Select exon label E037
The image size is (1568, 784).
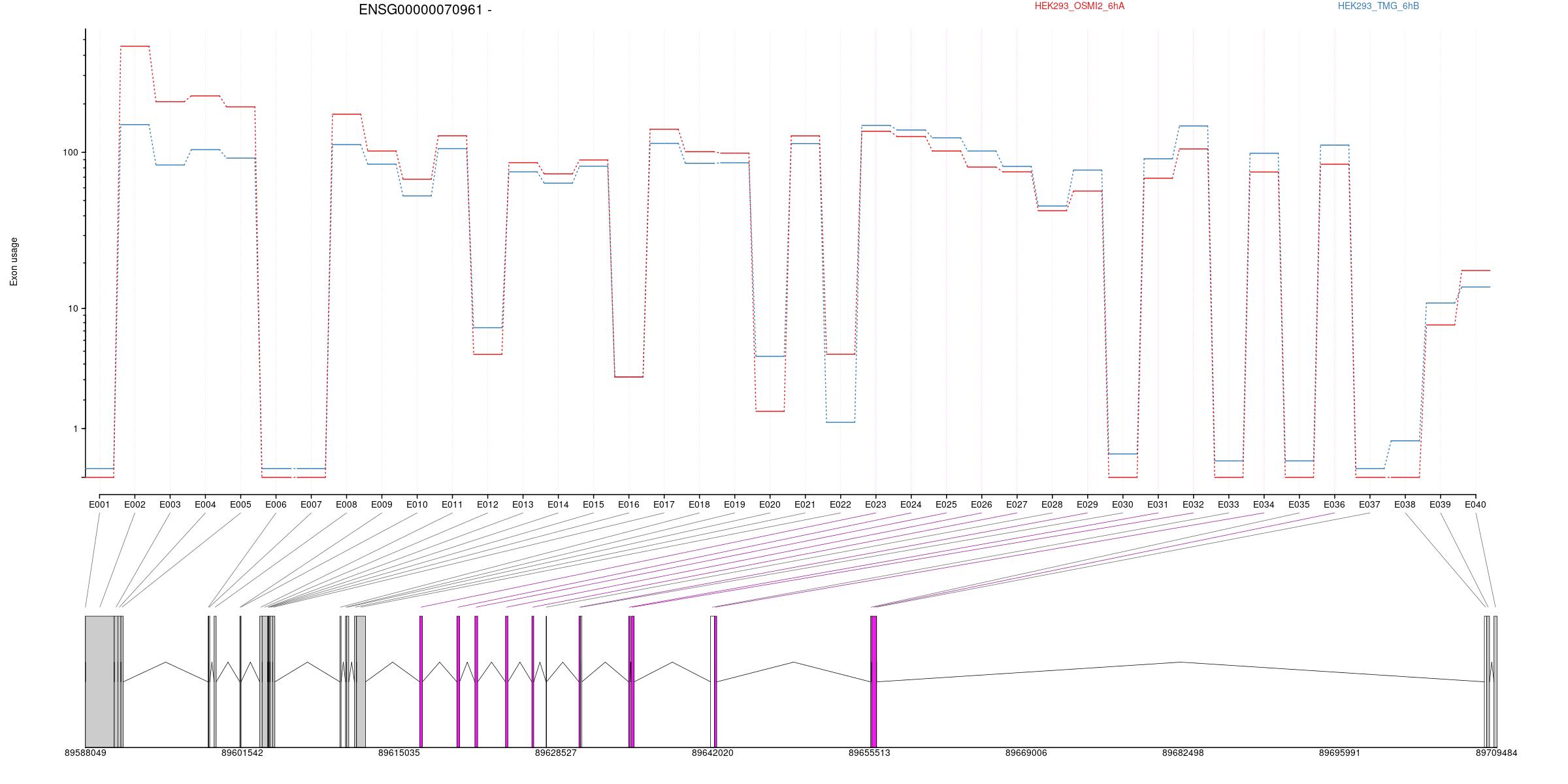point(1369,504)
